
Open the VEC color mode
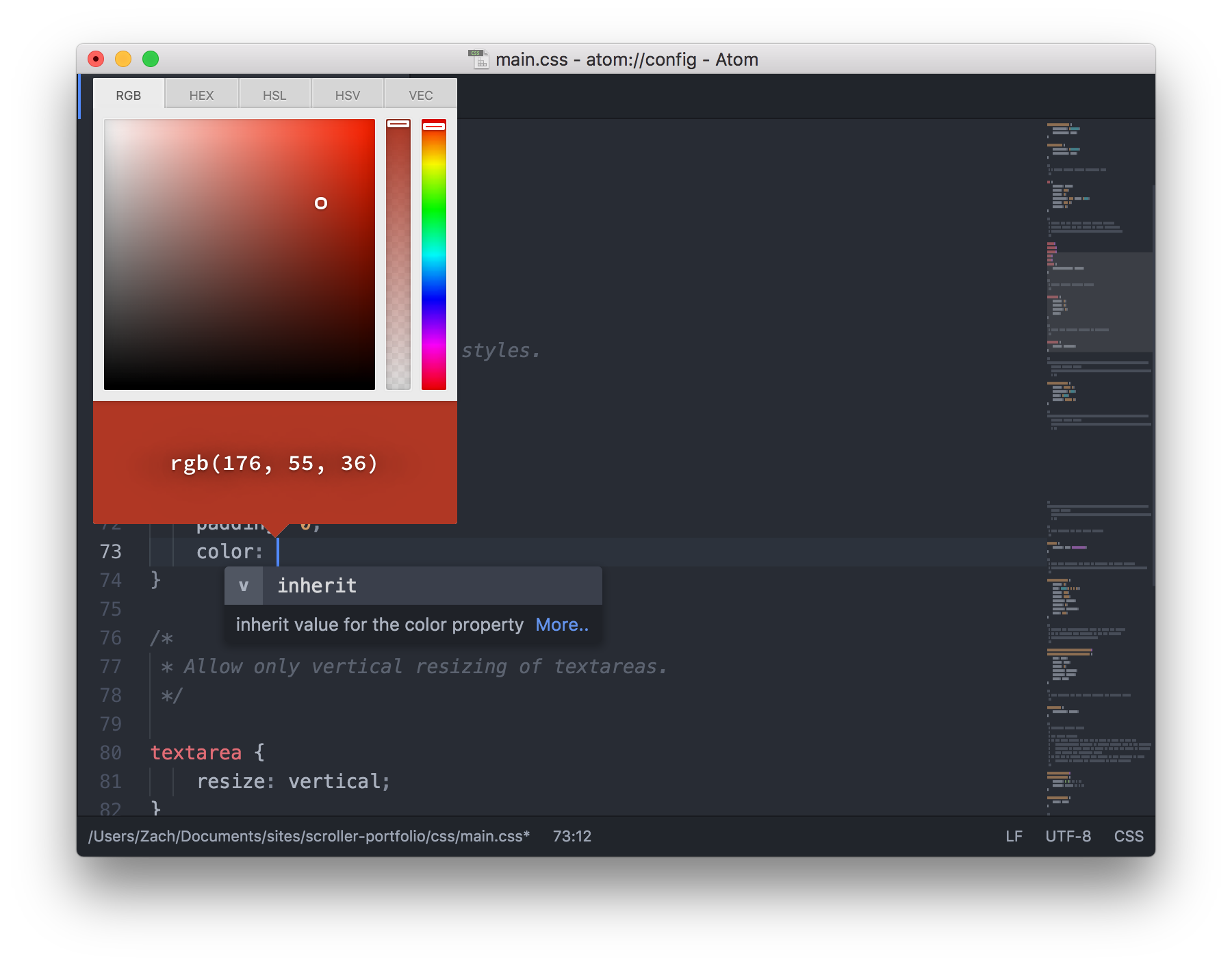coord(420,94)
